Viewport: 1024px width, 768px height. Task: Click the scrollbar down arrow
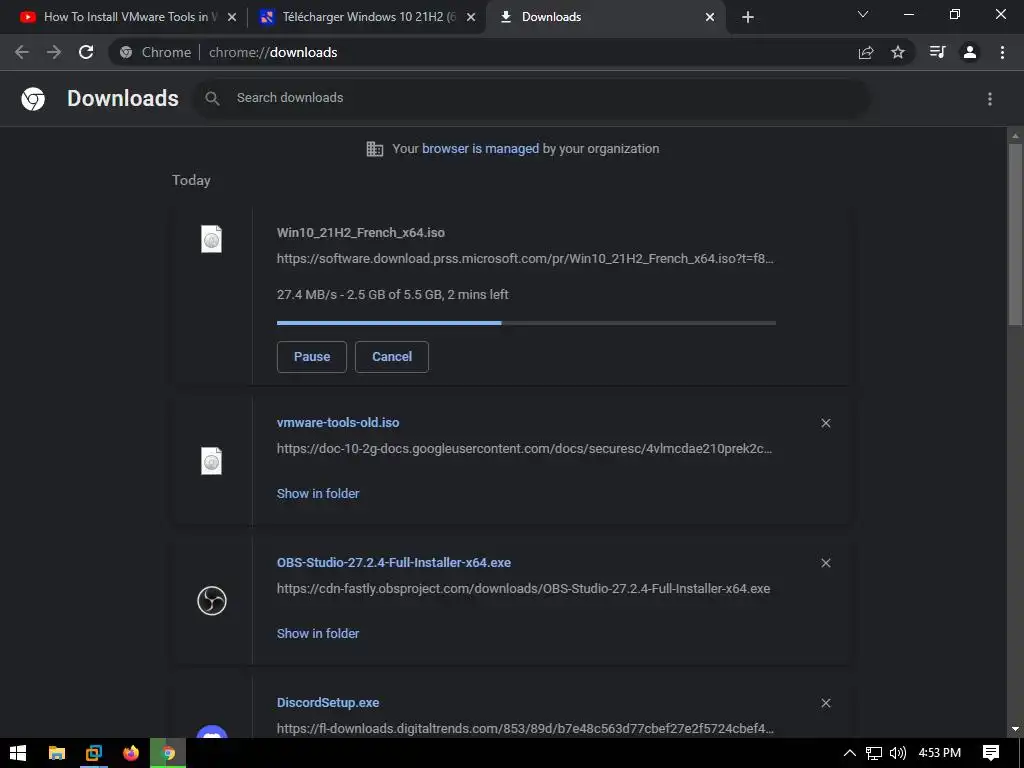coord(1015,728)
